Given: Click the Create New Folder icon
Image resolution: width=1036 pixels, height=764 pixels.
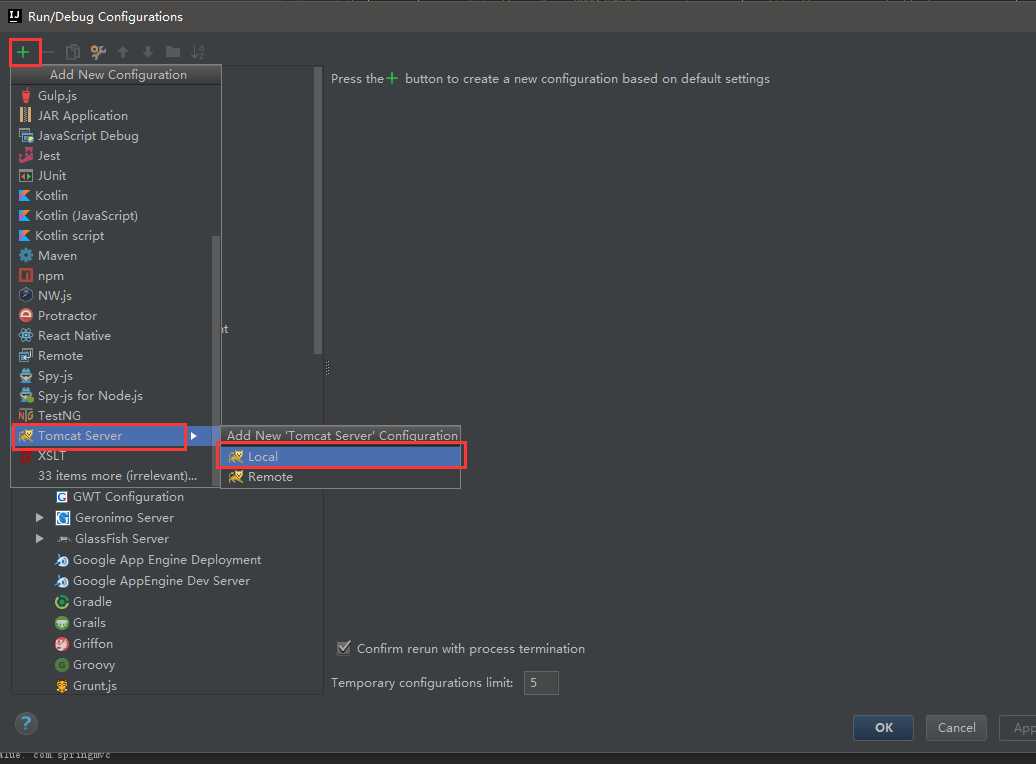Looking at the screenshot, I should 173,52.
